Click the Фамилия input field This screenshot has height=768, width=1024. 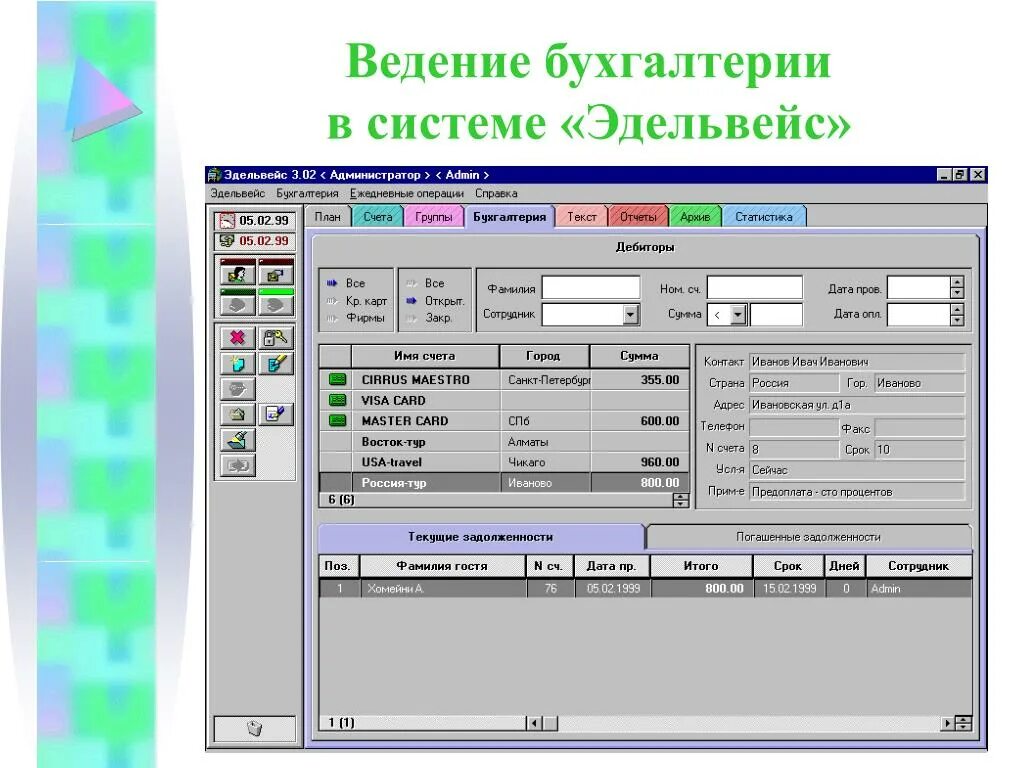tap(590, 287)
